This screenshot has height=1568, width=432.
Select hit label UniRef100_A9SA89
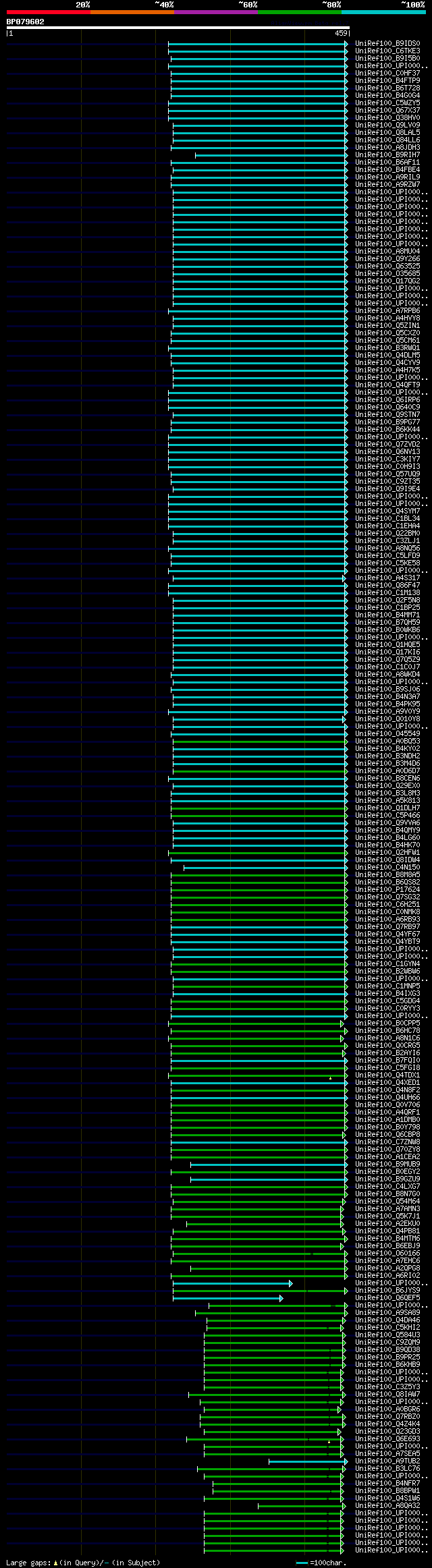coord(387,1313)
